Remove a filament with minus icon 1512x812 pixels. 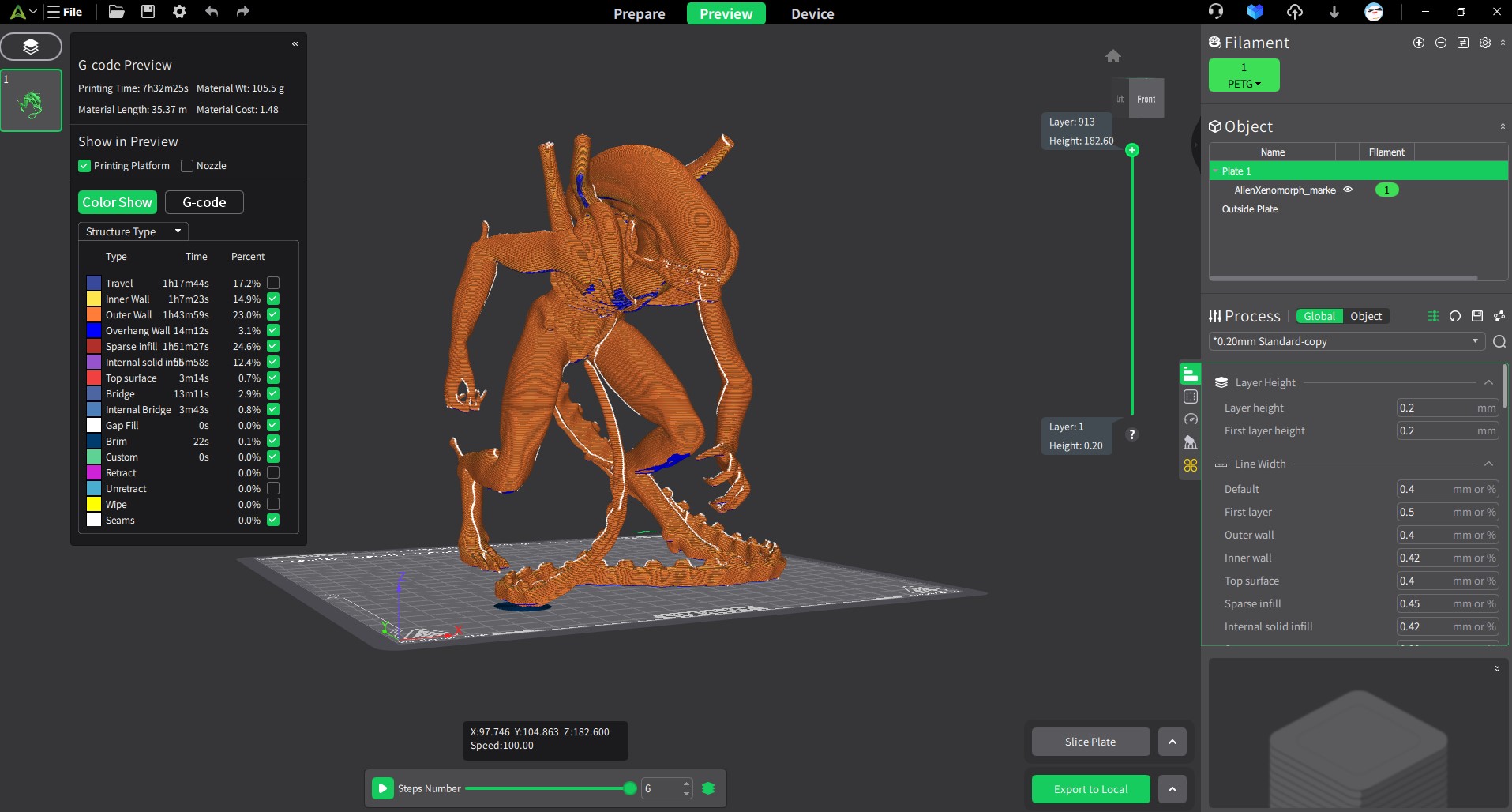(1441, 43)
